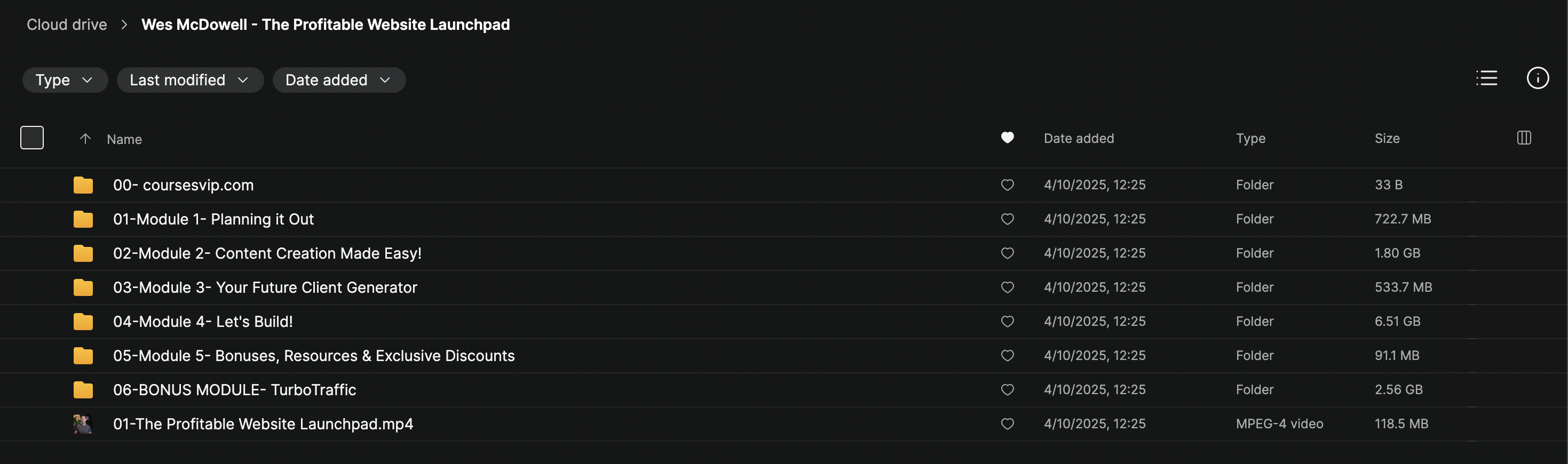This screenshot has height=464, width=1568.
Task: Click the 00- coursesvip.com folder icon
Action: pos(83,185)
